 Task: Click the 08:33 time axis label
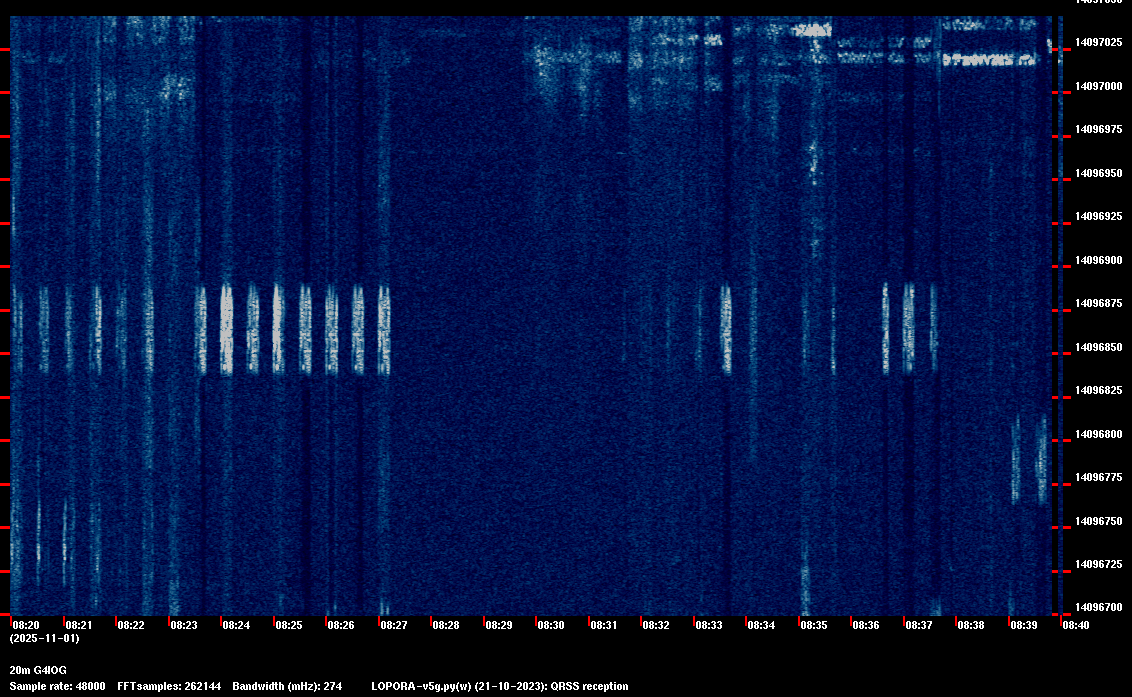coord(709,625)
